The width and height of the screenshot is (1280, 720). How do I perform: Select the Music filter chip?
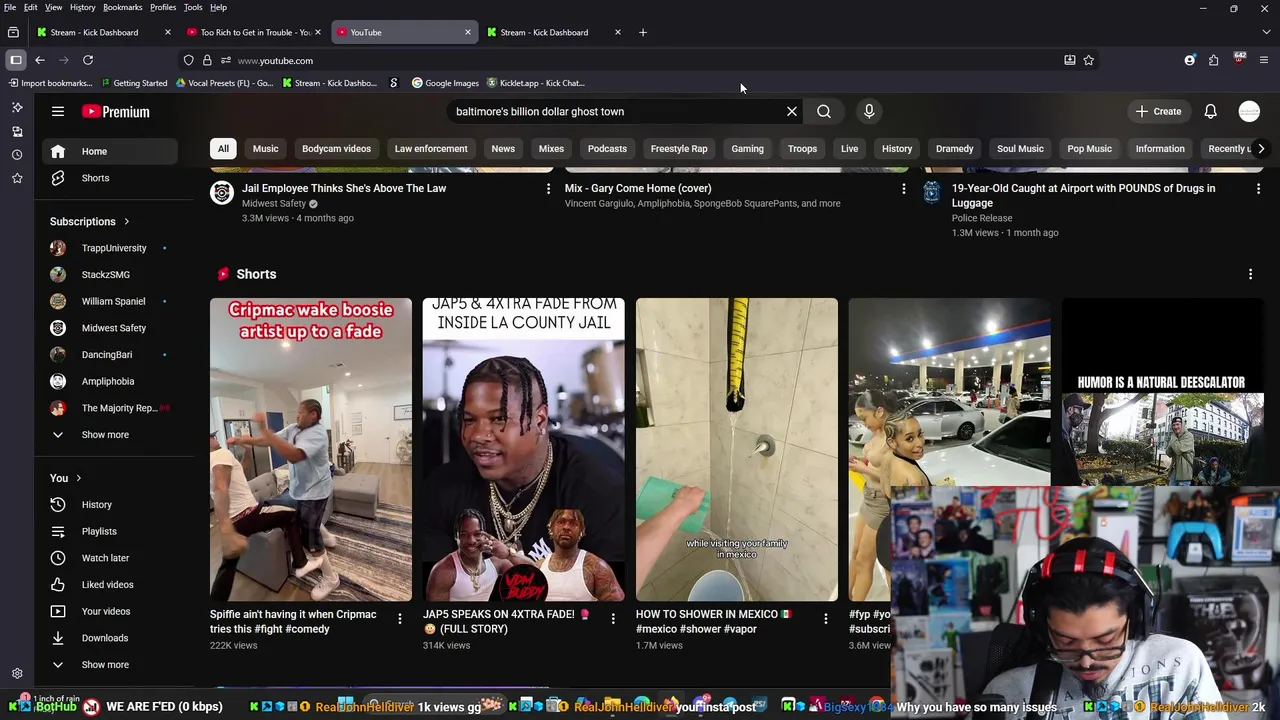pos(265,149)
